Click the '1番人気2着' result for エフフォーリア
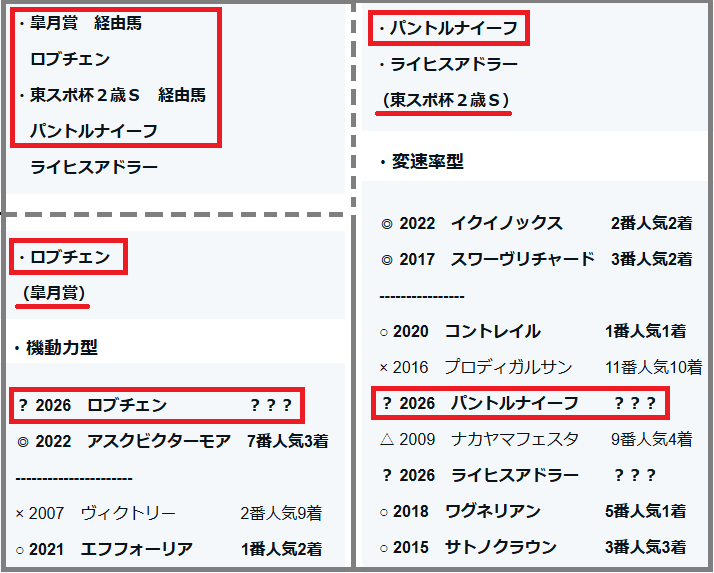The image size is (714, 573). pos(281,549)
